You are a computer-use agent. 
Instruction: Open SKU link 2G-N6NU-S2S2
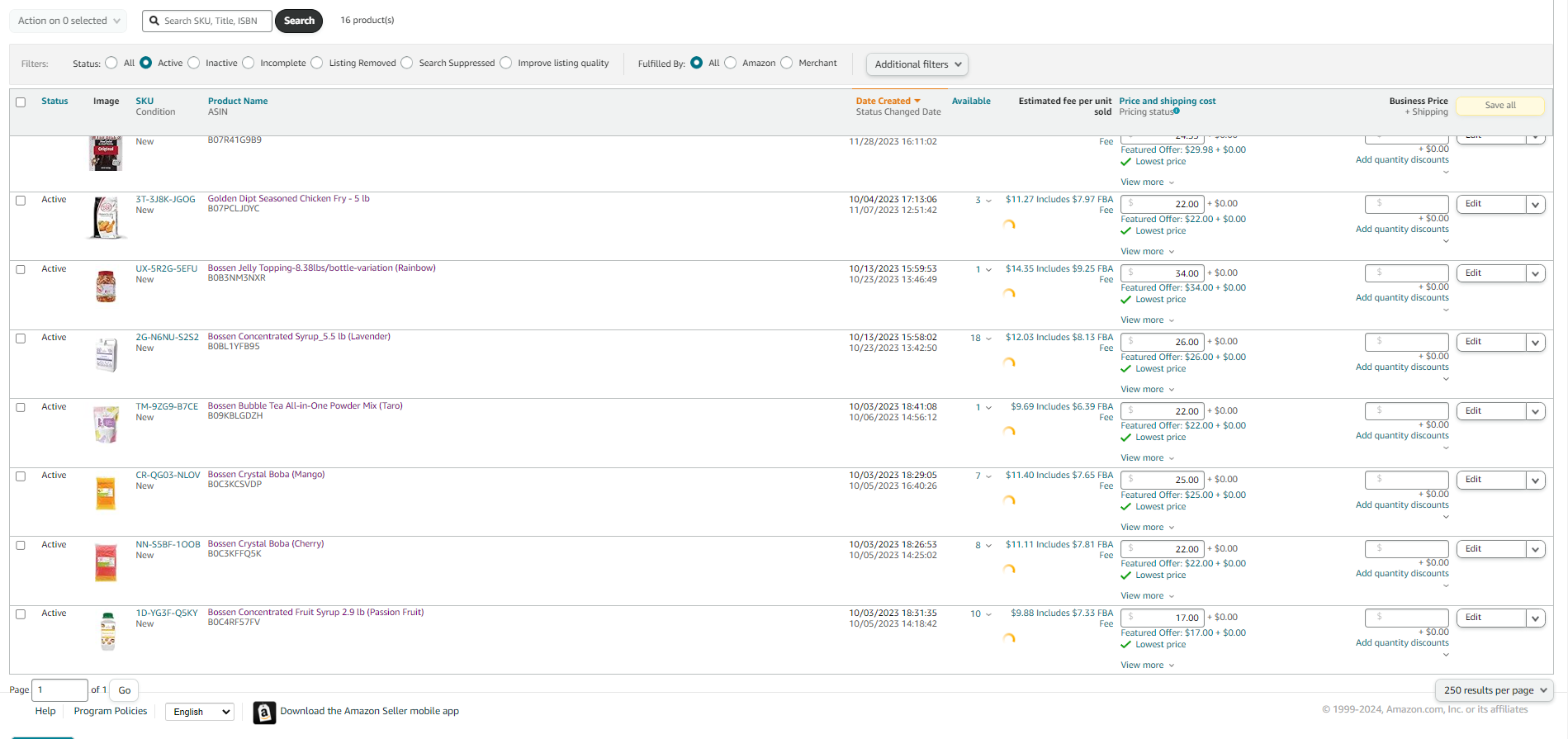tap(168, 338)
